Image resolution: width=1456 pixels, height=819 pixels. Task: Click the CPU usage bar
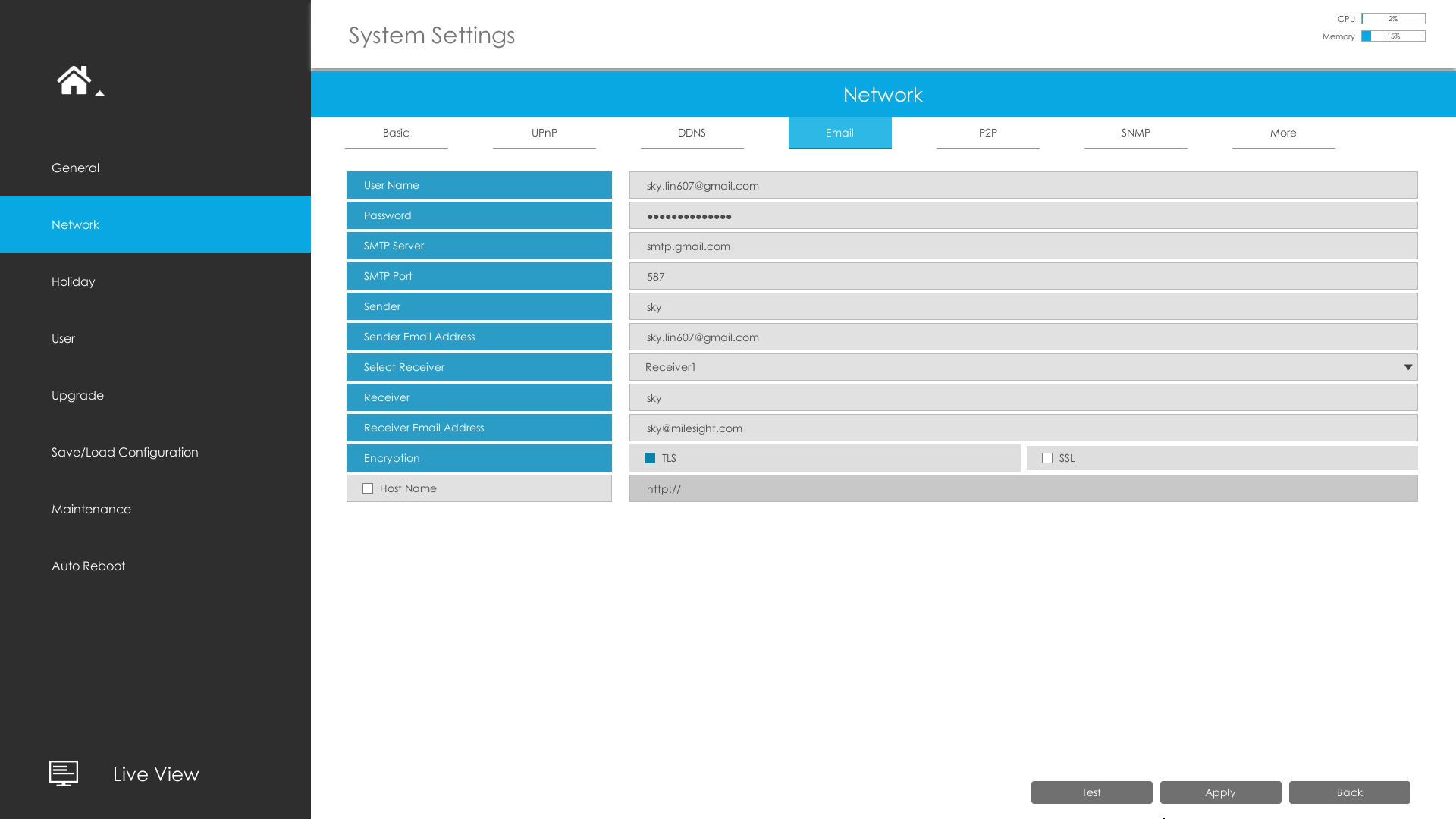click(1393, 19)
